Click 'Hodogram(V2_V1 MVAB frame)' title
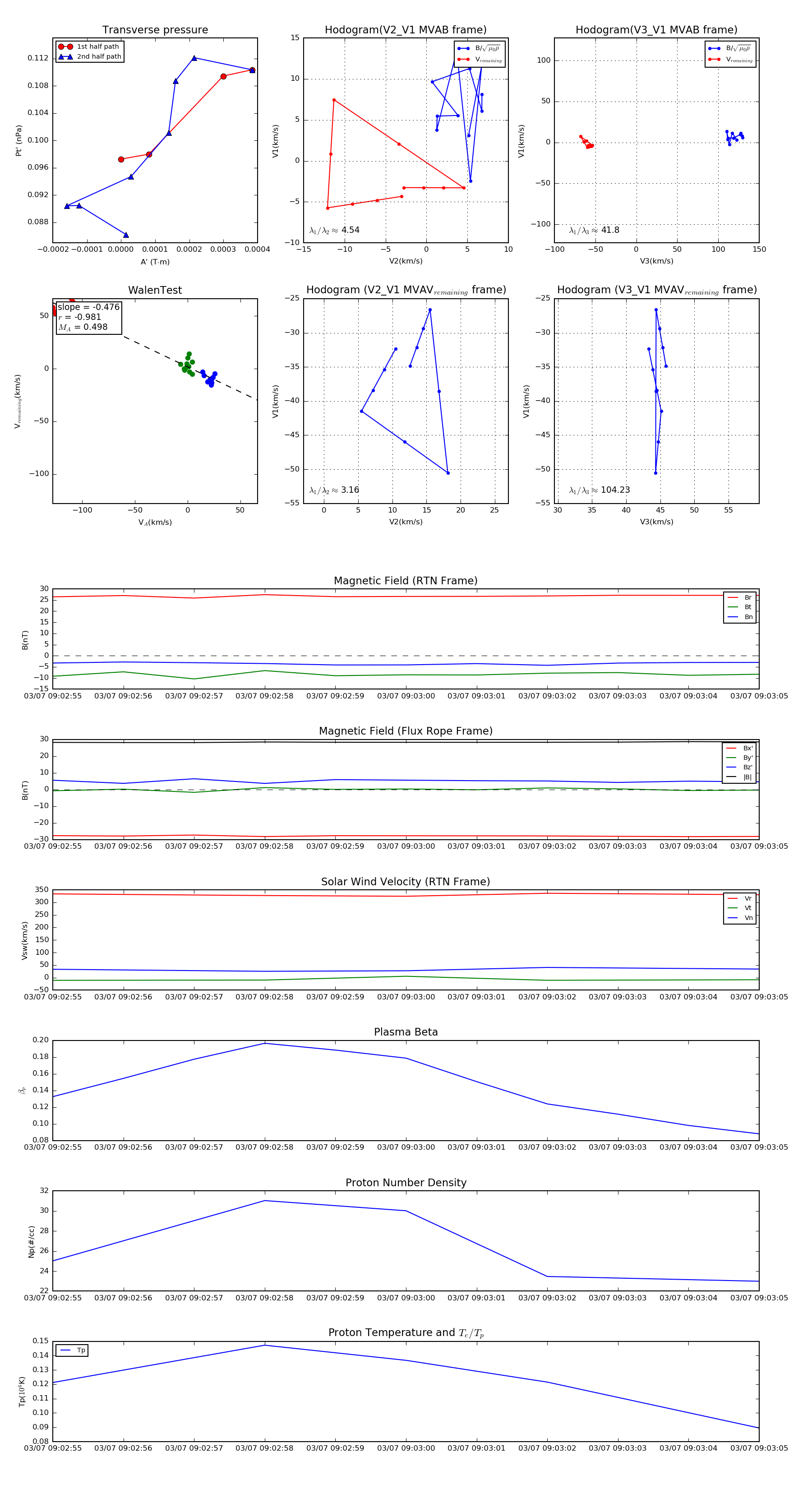 click(x=406, y=29)
